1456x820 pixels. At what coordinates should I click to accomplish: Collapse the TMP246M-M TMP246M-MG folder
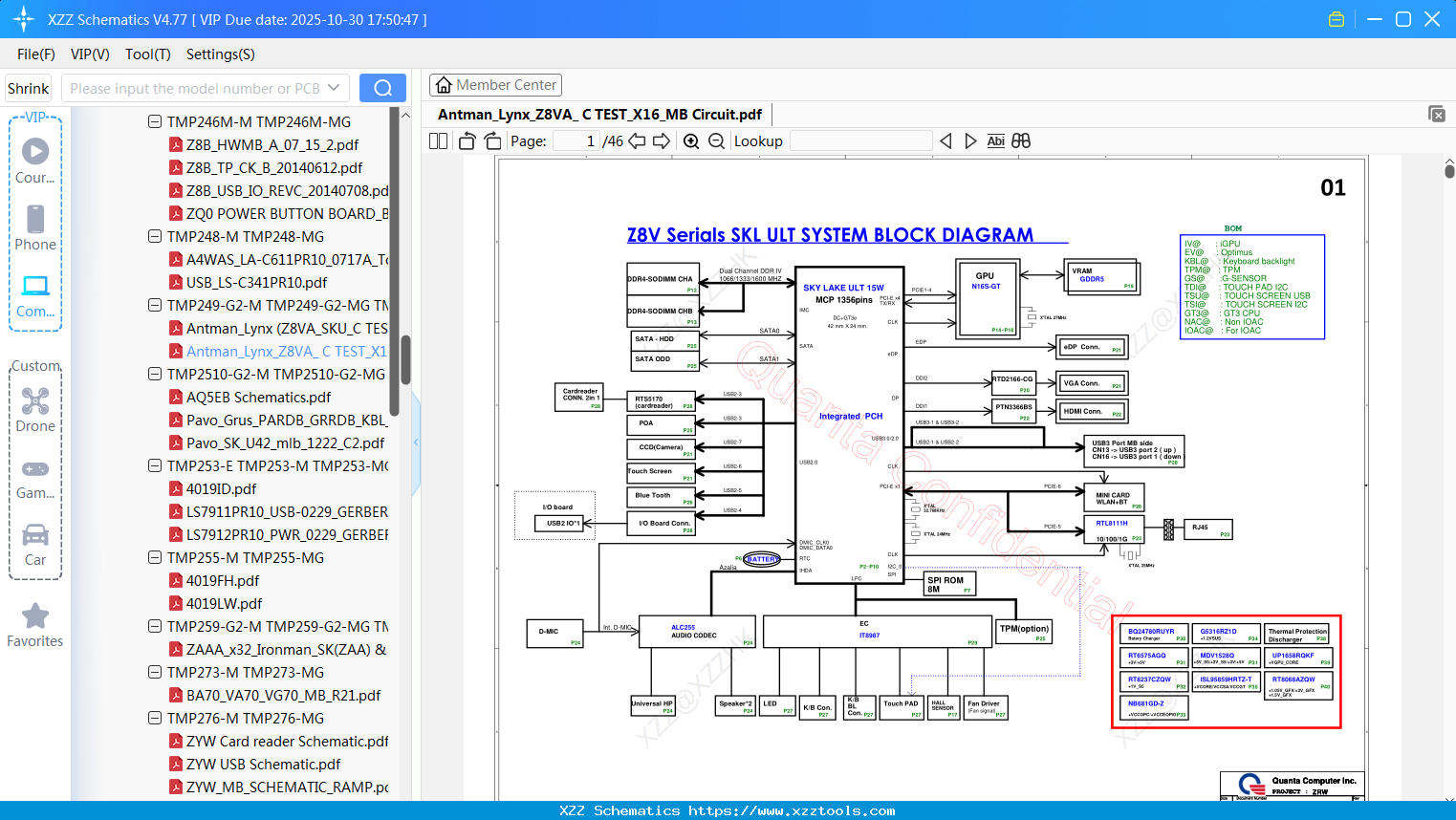coord(155,121)
